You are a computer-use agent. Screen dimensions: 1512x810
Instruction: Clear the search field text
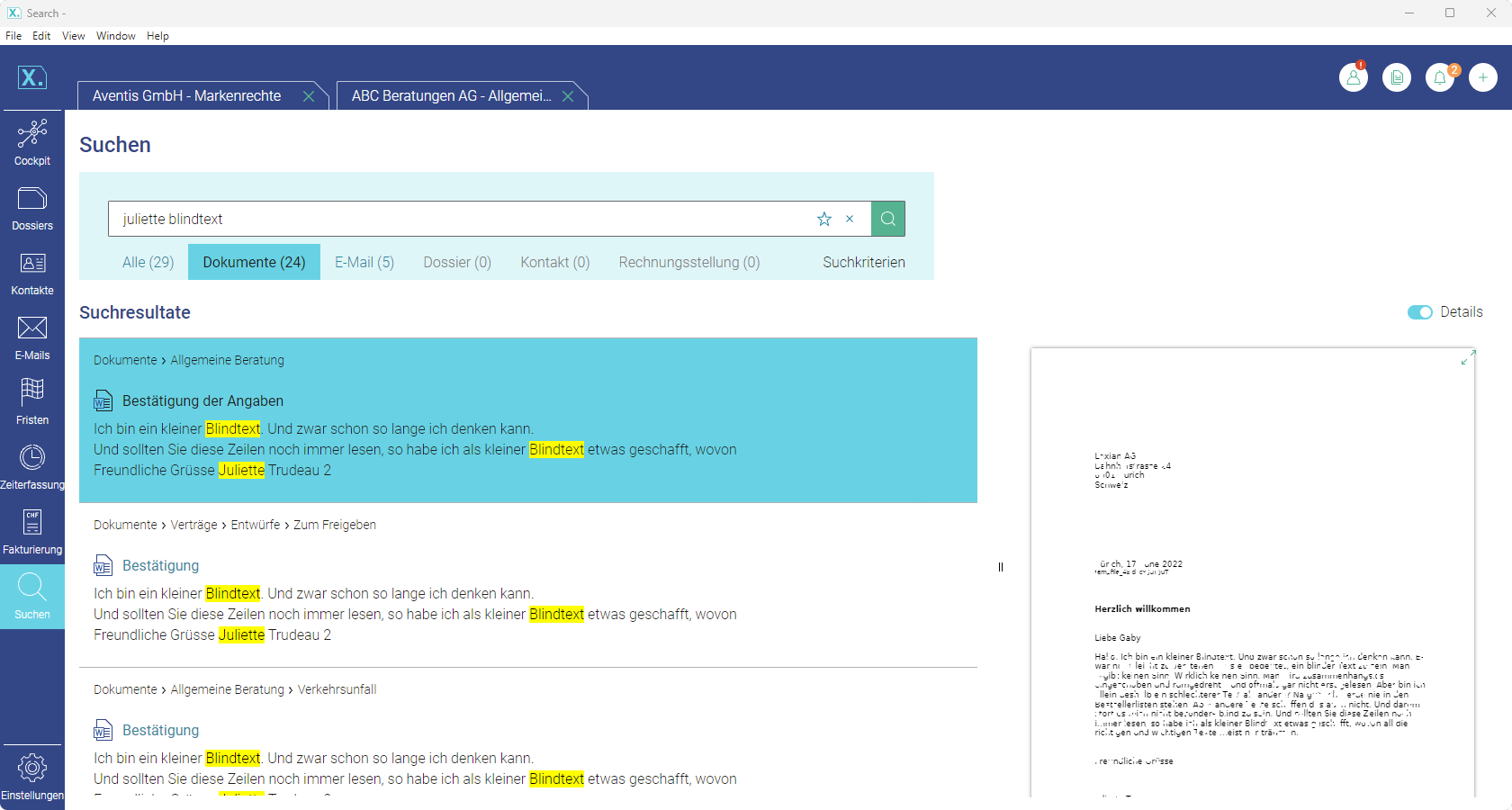tap(850, 219)
